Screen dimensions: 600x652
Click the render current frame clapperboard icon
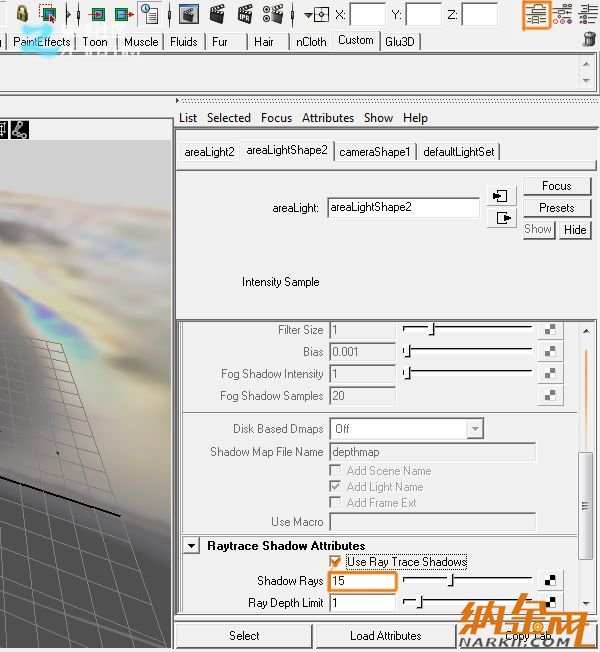tap(216, 14)
